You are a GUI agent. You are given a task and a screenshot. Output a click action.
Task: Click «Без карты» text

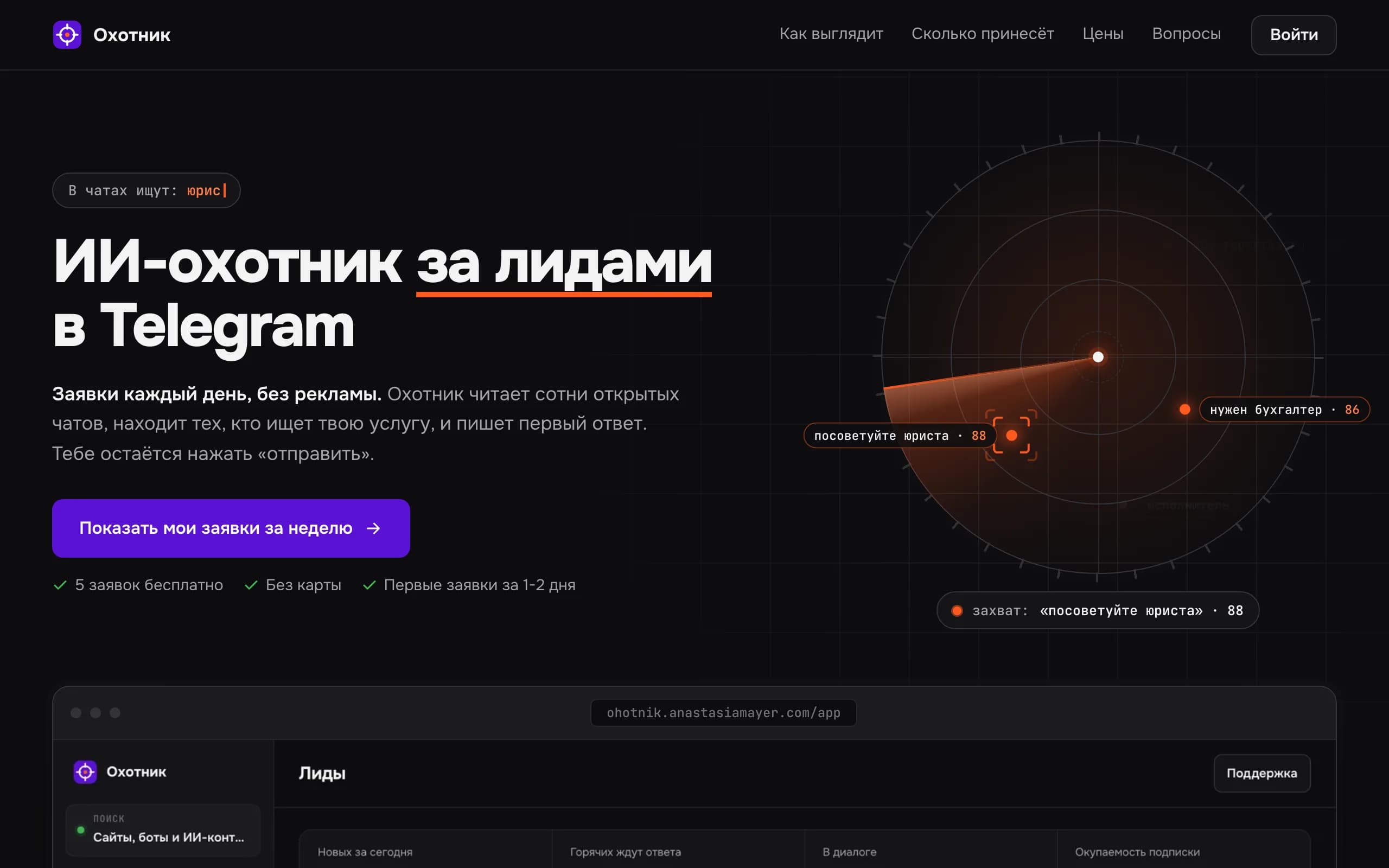point(303,585)
